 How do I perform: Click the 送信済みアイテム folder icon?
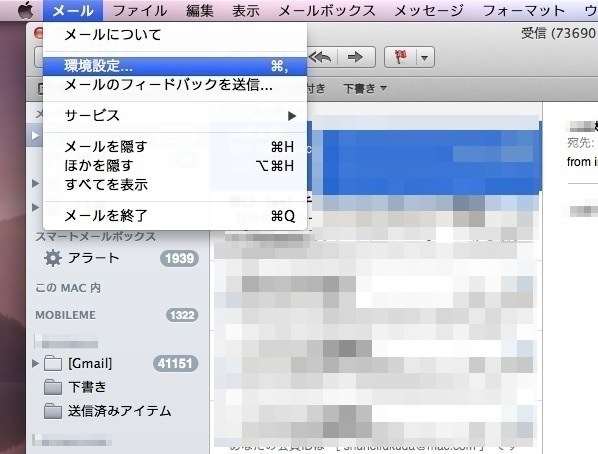tap(53, 411)
